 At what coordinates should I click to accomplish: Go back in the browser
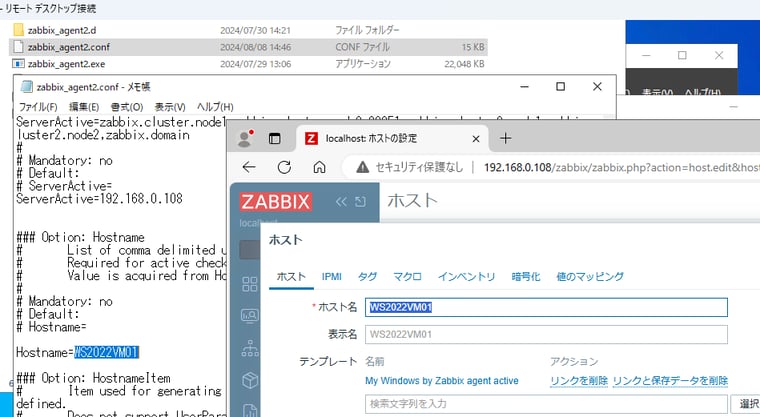tap(249, 167)
